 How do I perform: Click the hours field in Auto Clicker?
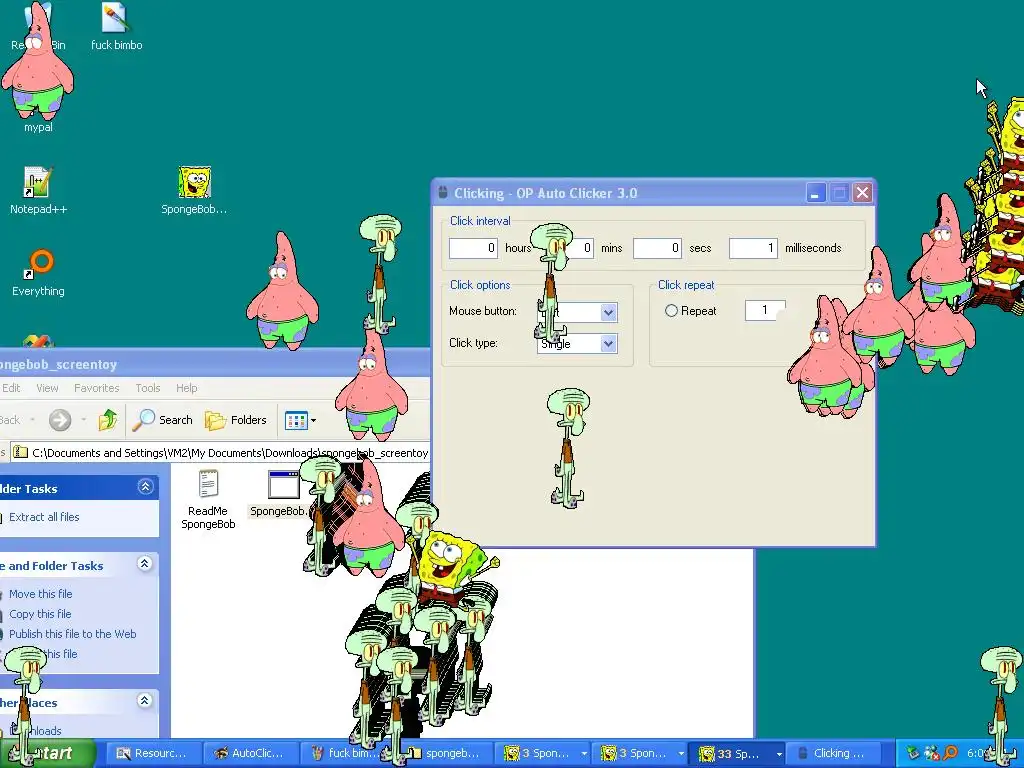point(473,248)
